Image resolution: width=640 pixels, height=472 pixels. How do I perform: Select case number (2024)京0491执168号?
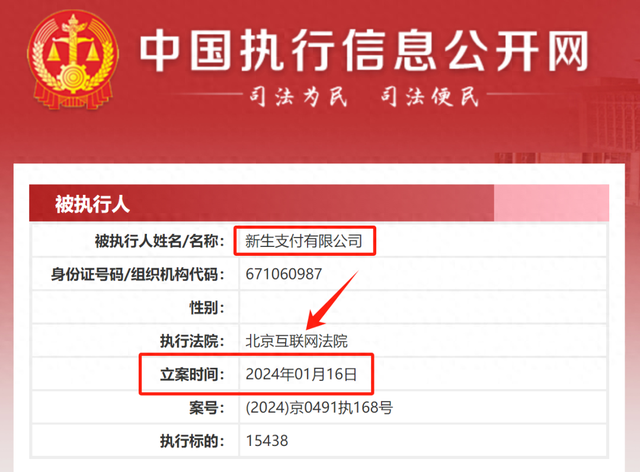pyautogui.click(x=319, y=407)
